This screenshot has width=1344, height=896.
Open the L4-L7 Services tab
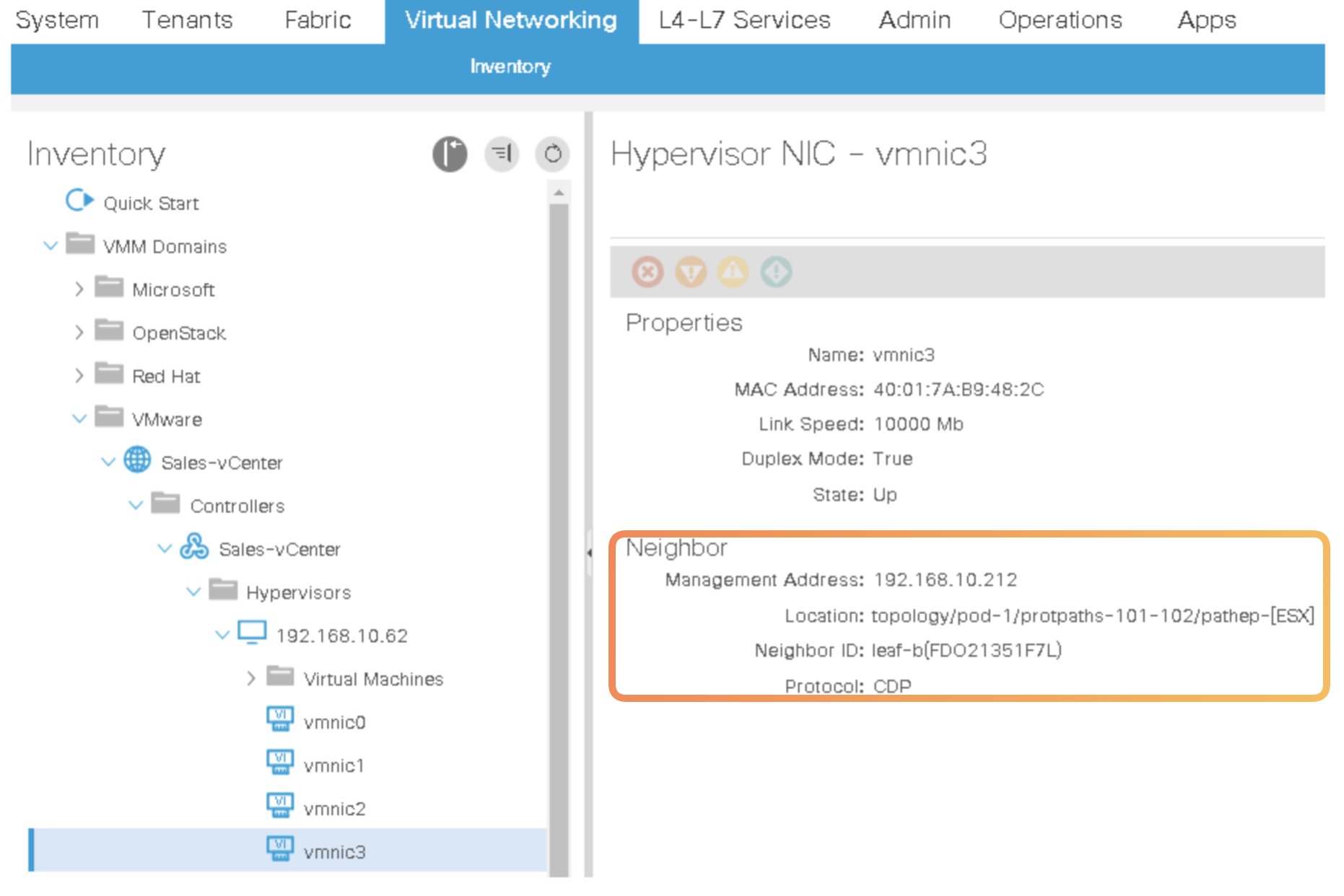(744, 20)
